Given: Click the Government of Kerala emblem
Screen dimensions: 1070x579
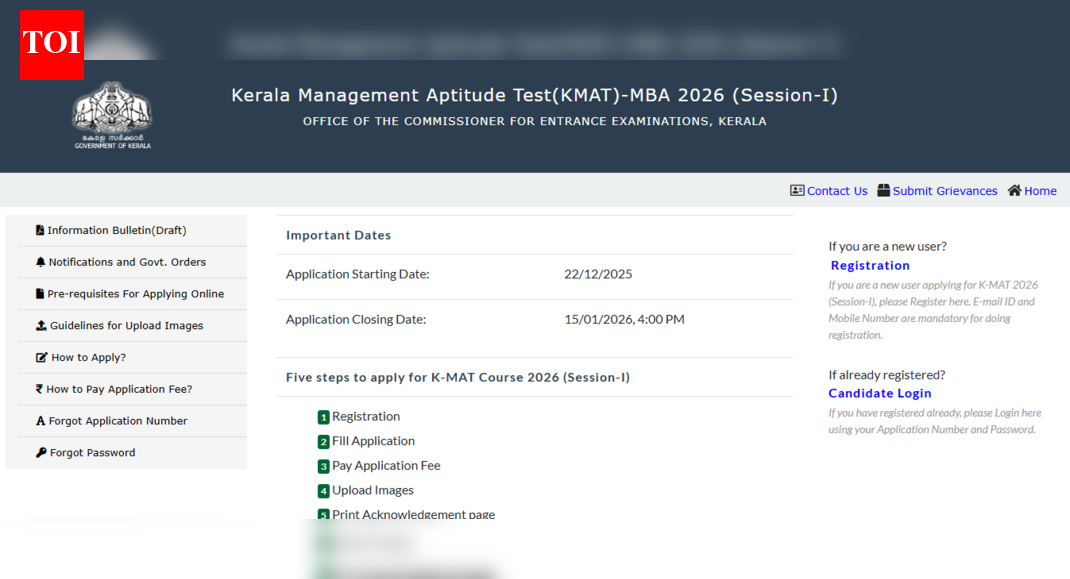Looking at the screenshot, I should click(111, 113).
